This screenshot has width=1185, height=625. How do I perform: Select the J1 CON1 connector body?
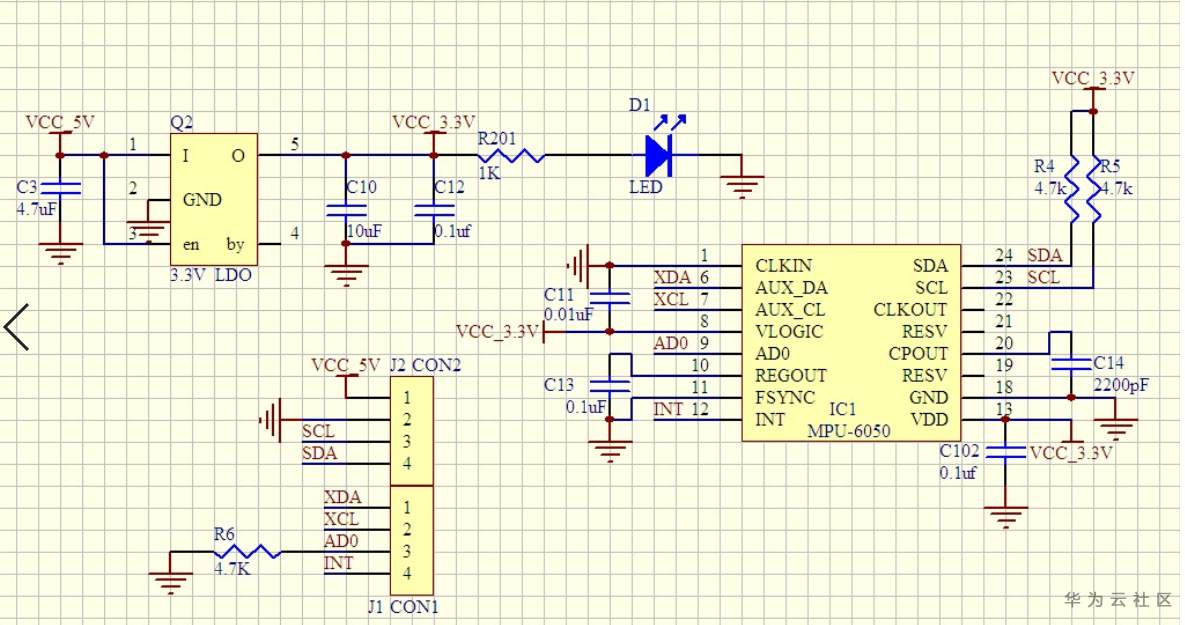pyautogui.click(x=412, y=540)
